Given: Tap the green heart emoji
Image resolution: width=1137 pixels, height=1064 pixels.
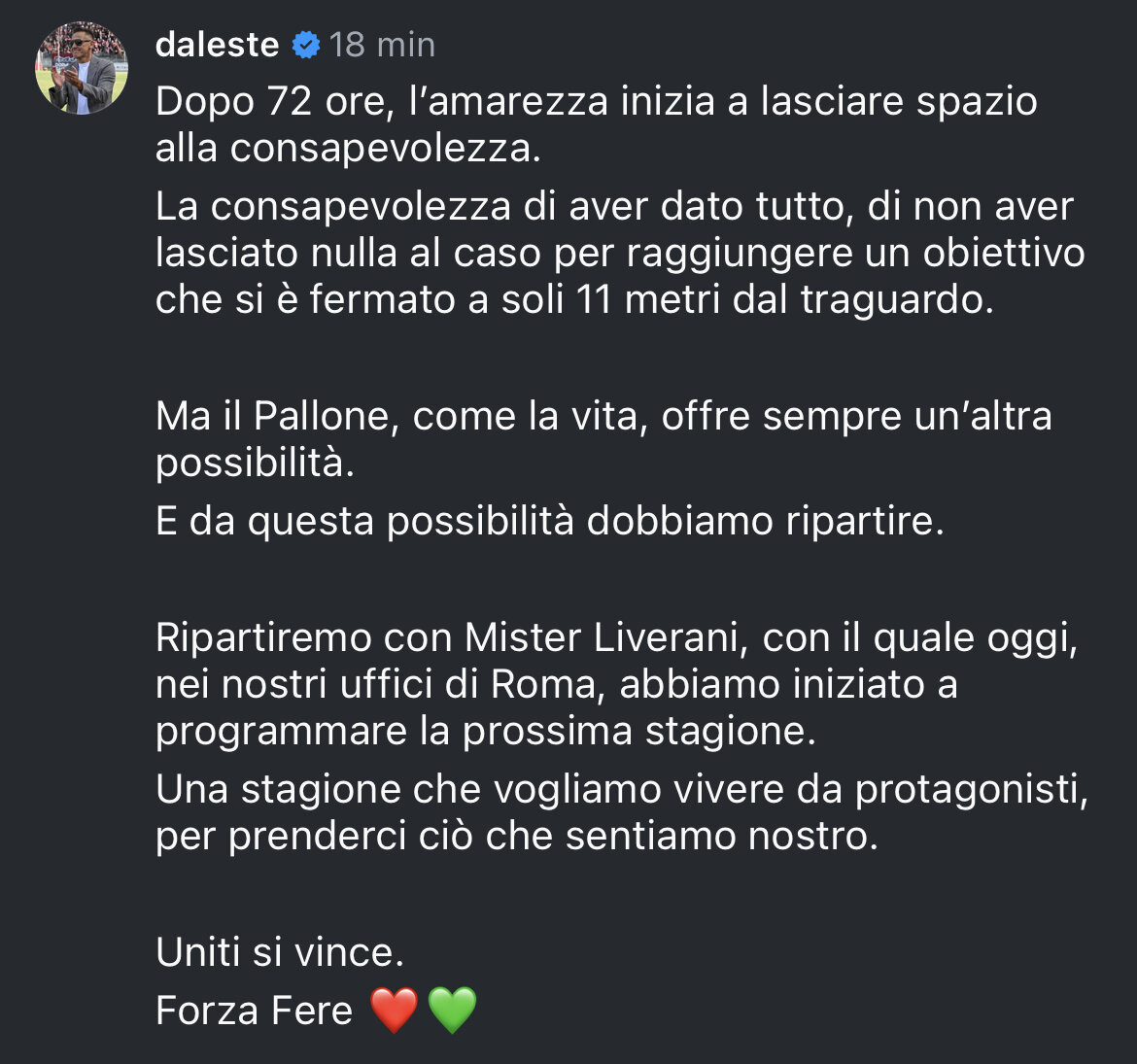Looking at the screenshot, I should (x=453, y=1010).
